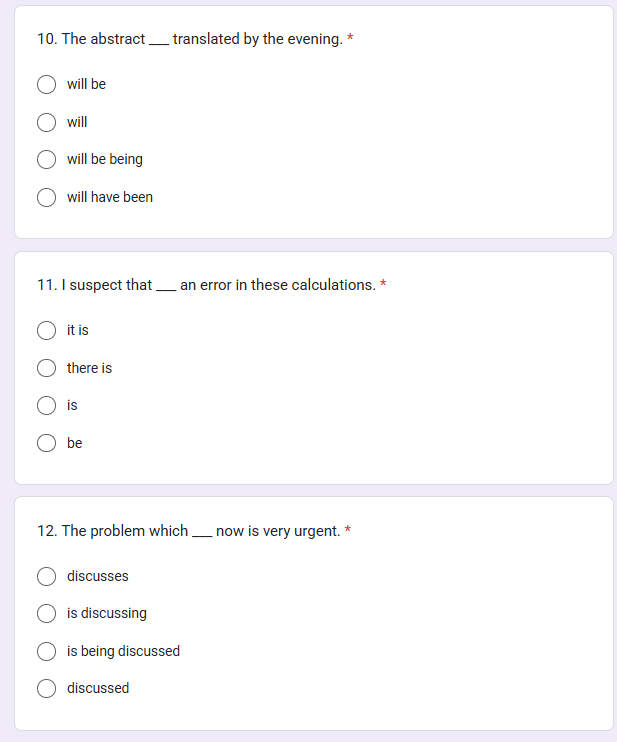The image size is (617, 742).
Task: Select 'will be being' radio button
Action: [46, 160]
